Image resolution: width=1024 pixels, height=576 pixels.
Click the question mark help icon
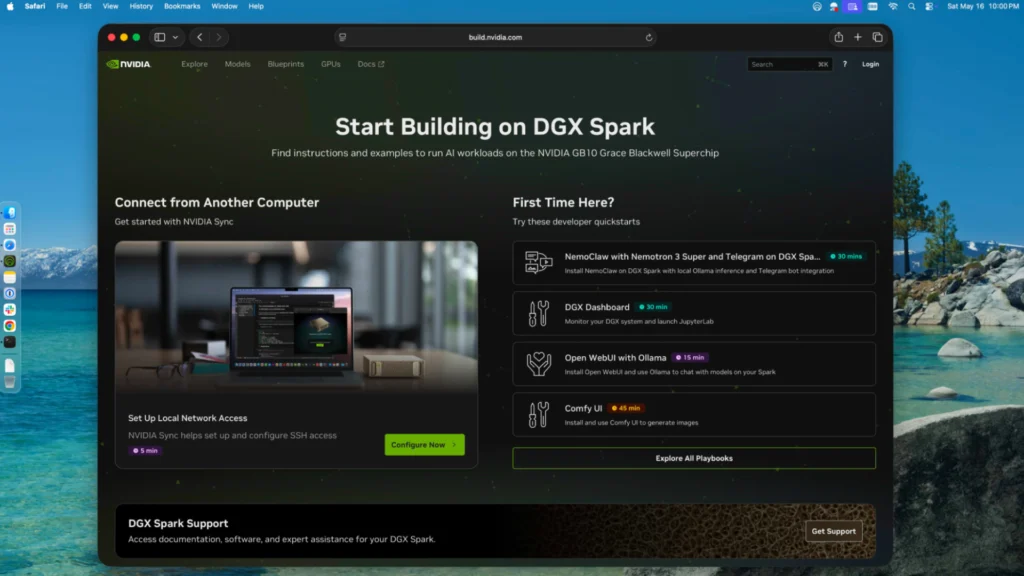coord(844,64)
